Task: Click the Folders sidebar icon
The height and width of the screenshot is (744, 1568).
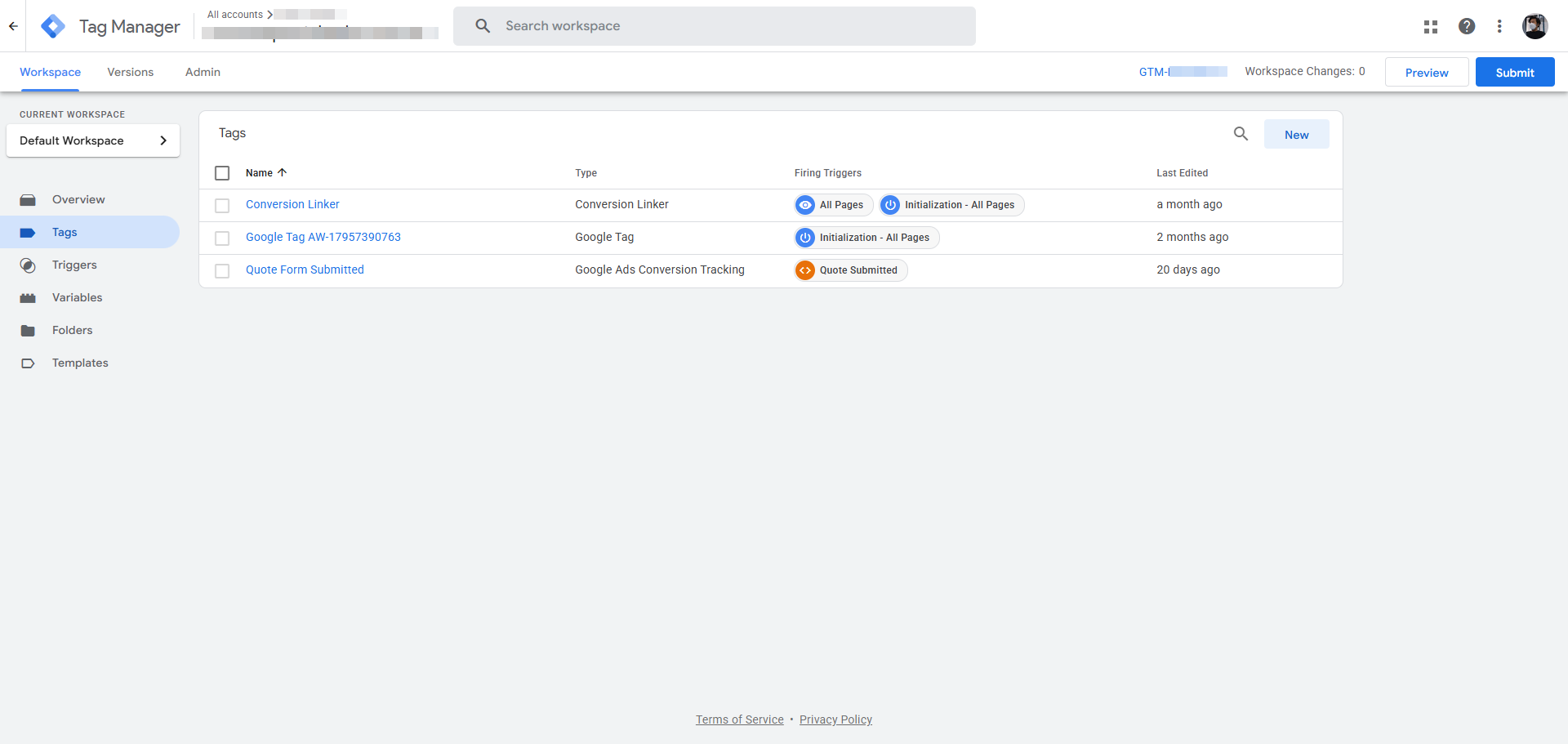Action: click(28, 330)
